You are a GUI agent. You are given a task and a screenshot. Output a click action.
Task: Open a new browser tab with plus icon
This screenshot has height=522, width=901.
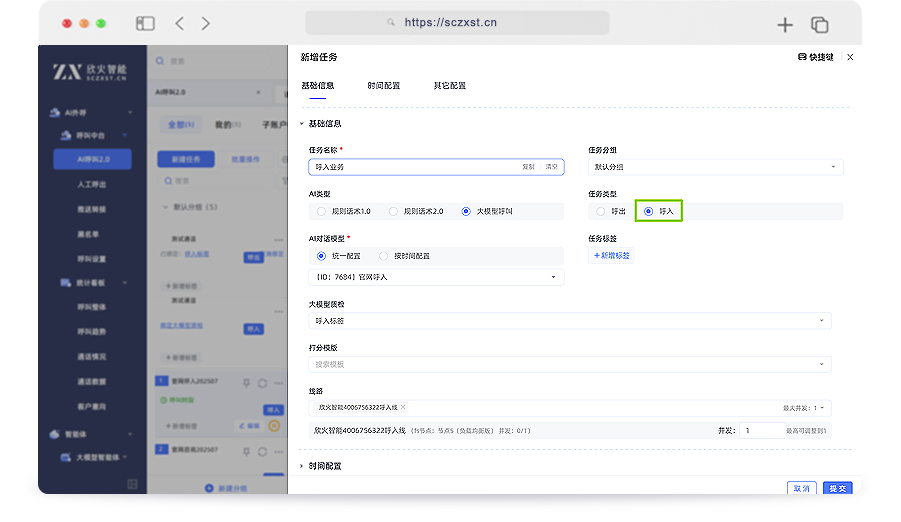click(x=785, y=25)
